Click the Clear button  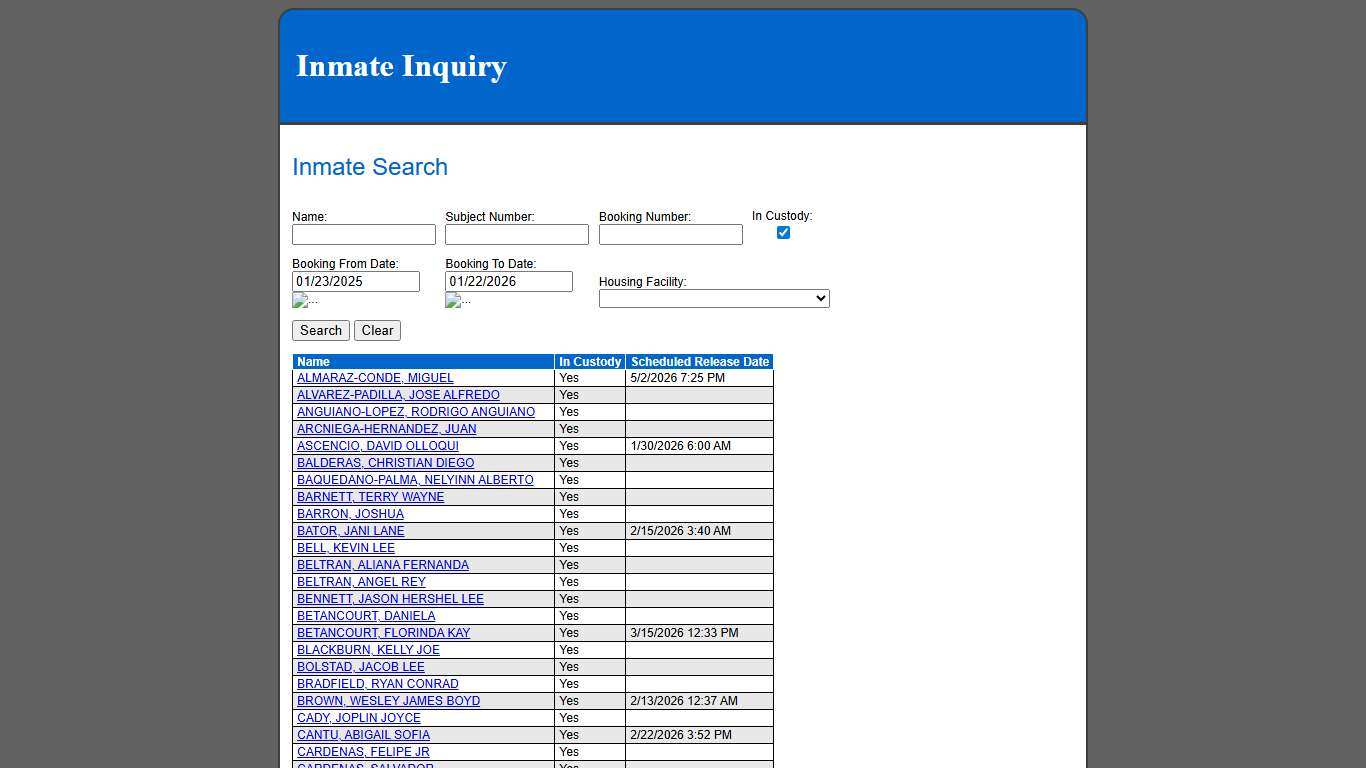coord(377,330)
